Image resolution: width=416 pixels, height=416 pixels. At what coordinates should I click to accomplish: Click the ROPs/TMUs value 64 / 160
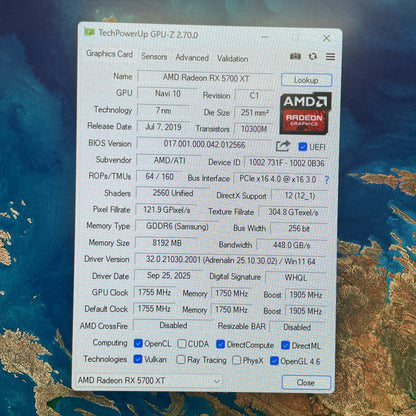pos(159,177)
